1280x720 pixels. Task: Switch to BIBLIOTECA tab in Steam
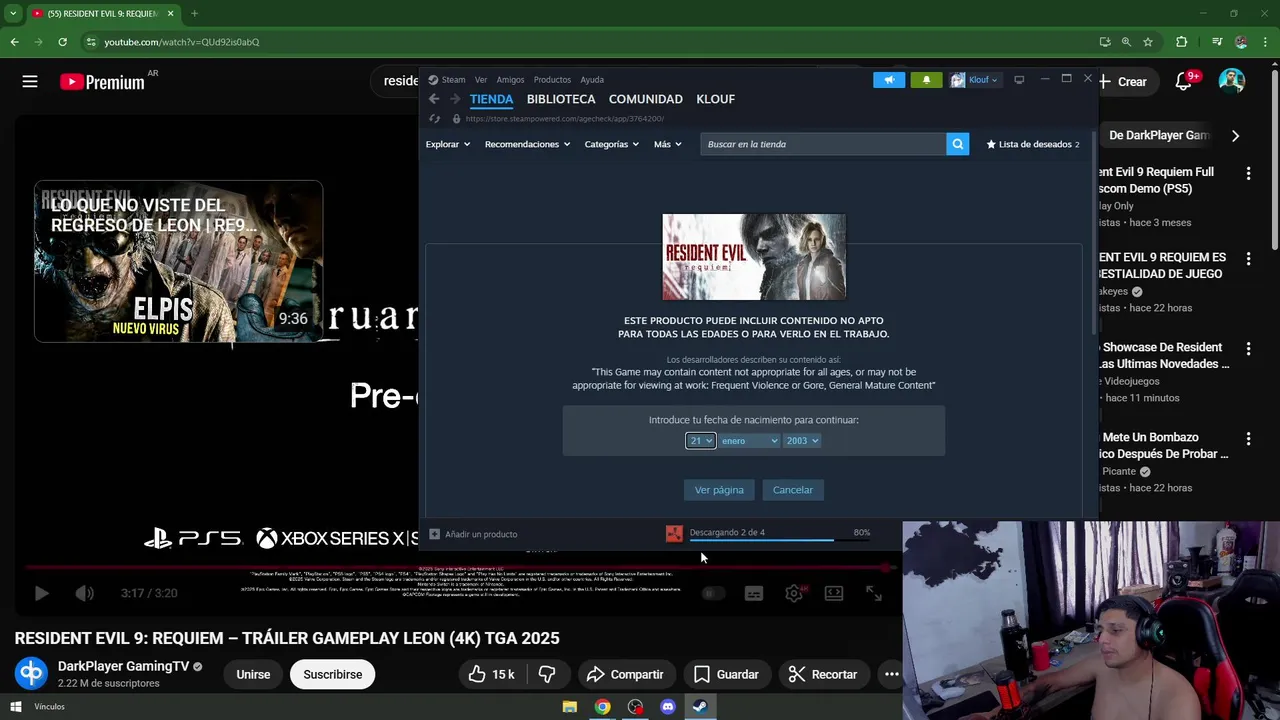click(x=561, y=99)
